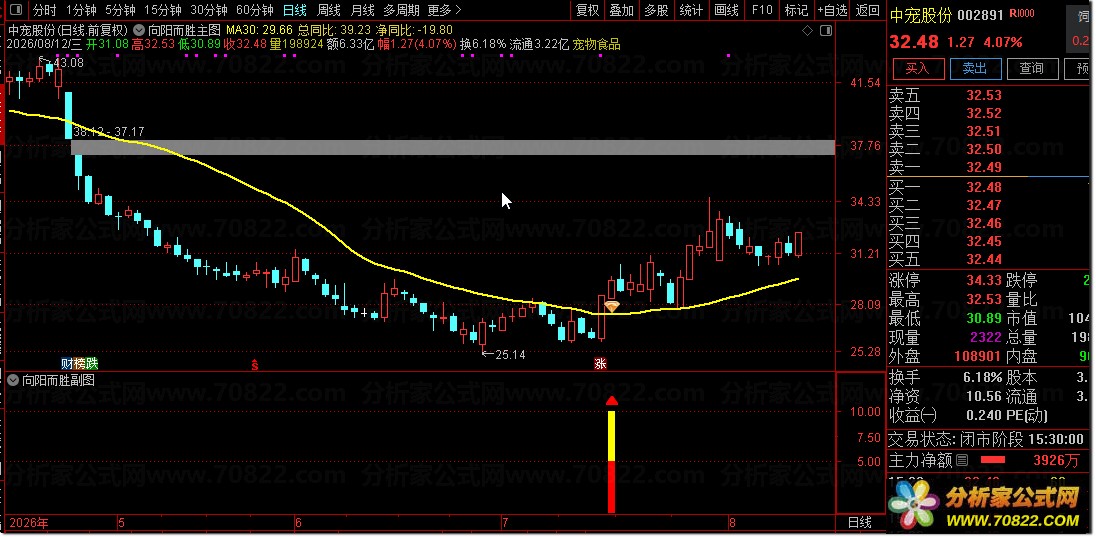Click the blue 卖出 sell button
This screenshot has width=1096, height=537.
976,69
